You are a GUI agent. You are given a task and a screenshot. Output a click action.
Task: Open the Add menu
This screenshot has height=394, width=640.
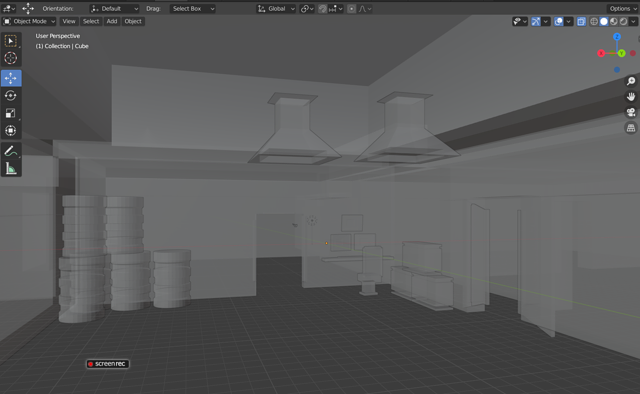112,21
